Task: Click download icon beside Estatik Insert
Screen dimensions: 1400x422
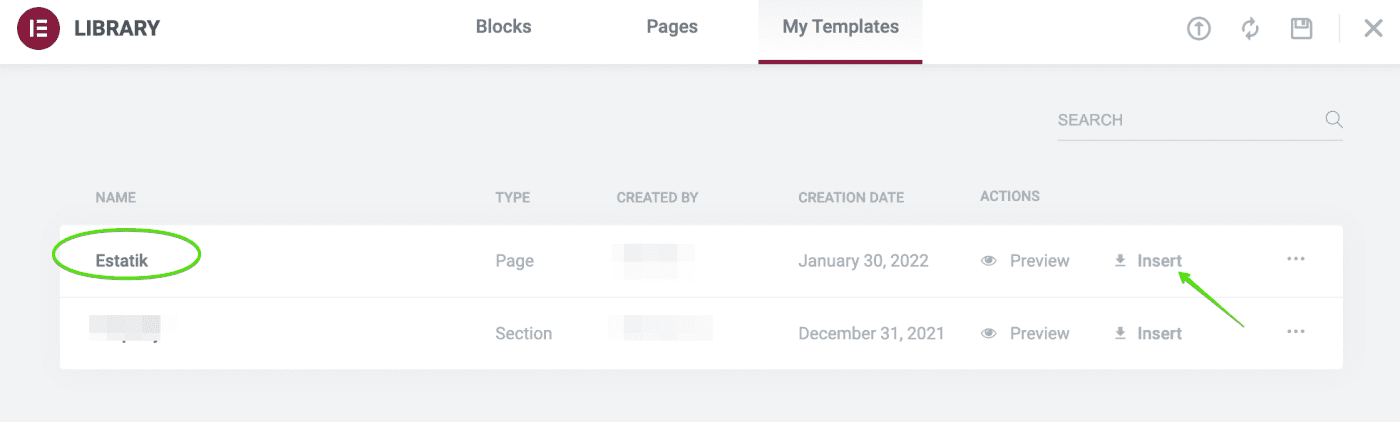Action: [x=1120, y=261]
